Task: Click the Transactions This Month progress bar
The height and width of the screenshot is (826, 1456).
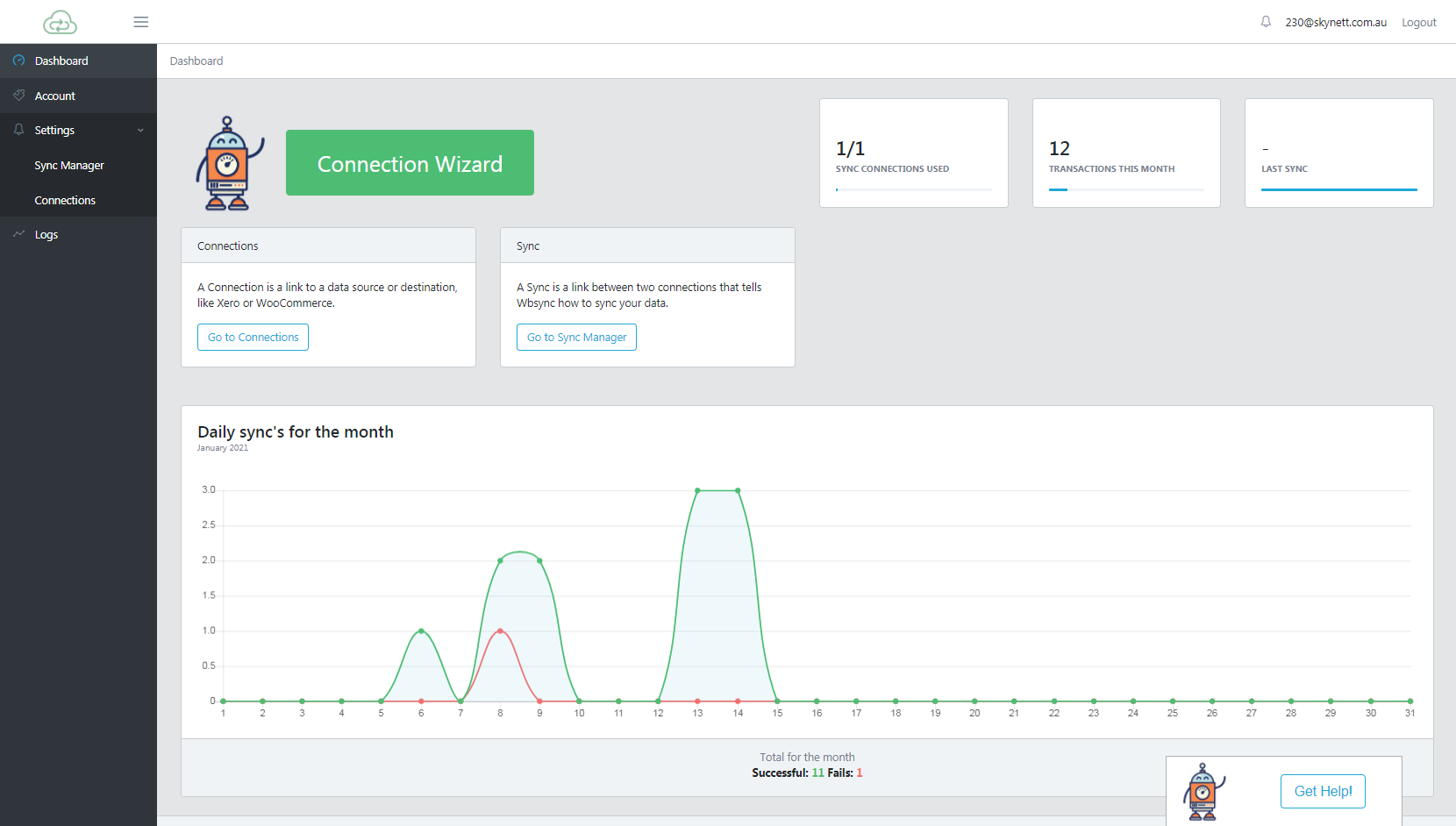Action: (x=1126, y=189)
